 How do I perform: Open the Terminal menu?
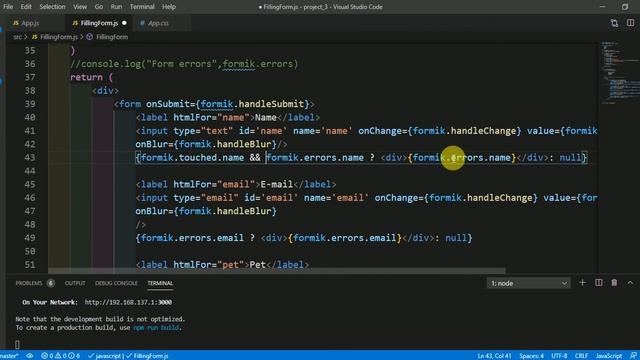[142, 7]
